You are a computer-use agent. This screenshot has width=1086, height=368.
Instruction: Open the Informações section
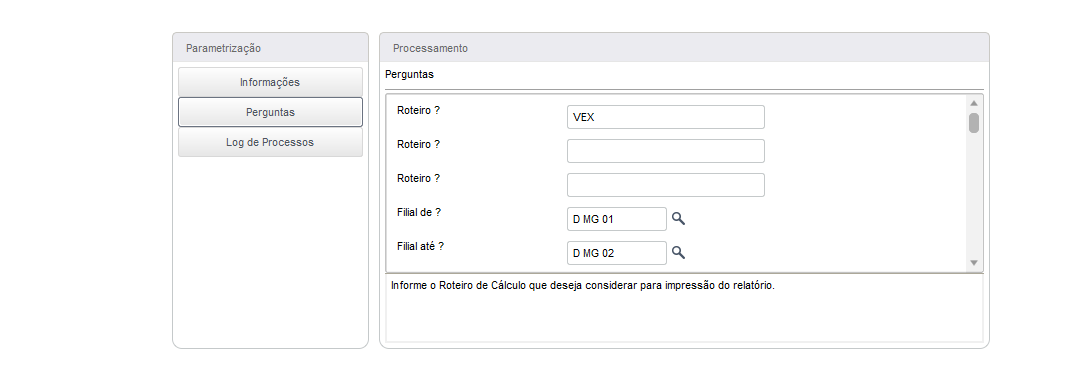tap(270, 82)
